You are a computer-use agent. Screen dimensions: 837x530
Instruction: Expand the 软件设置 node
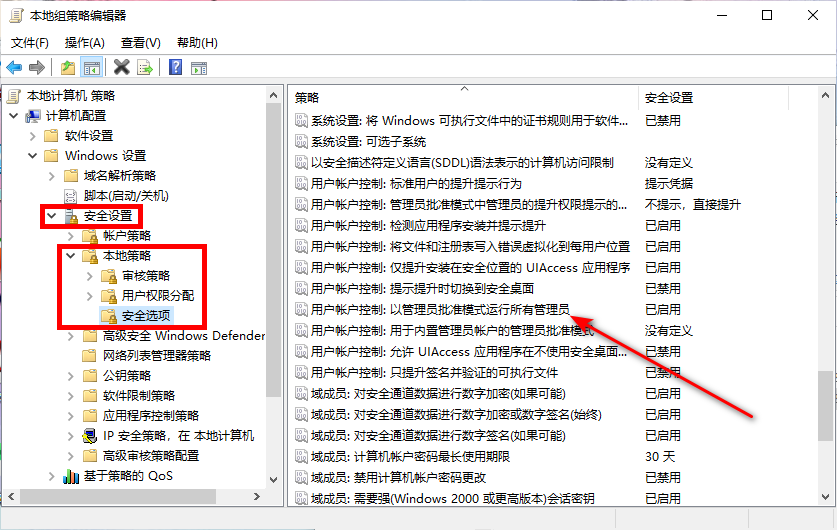[x=33, y=136]
